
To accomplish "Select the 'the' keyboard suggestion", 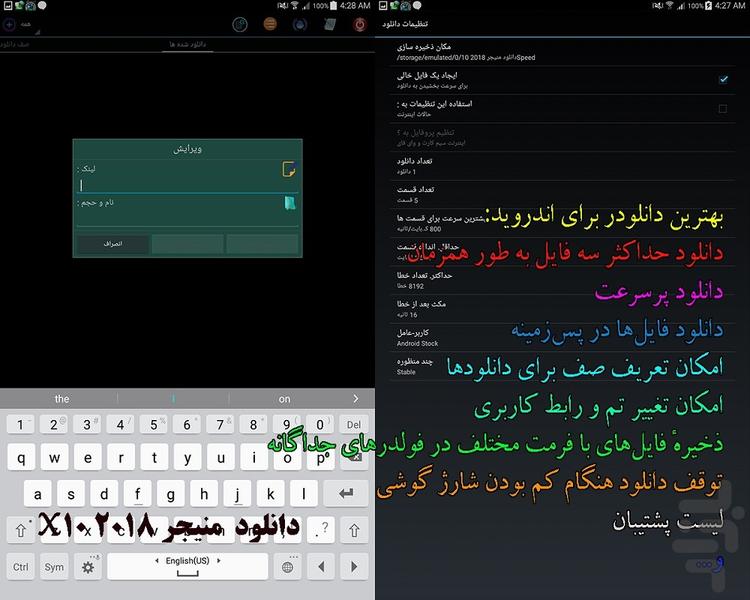I will 62,399.
